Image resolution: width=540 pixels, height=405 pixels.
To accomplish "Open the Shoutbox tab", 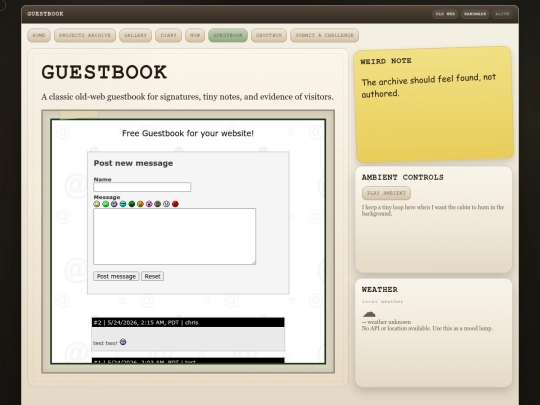I will click(x=269, y=35).
